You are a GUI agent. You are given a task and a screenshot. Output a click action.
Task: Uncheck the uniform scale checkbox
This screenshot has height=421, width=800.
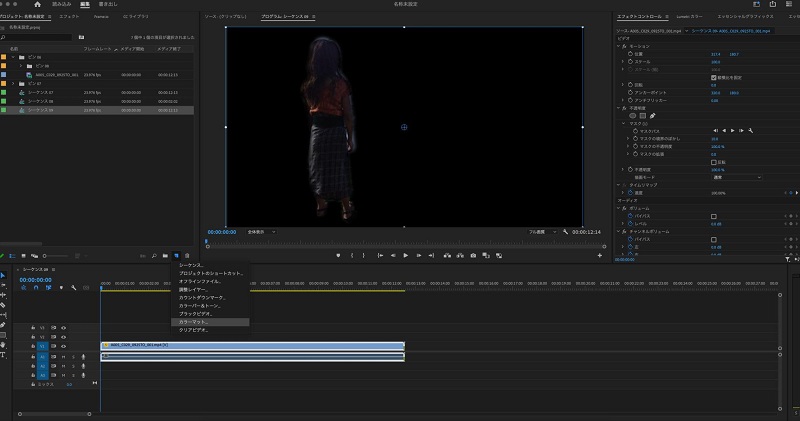point(714,78)
